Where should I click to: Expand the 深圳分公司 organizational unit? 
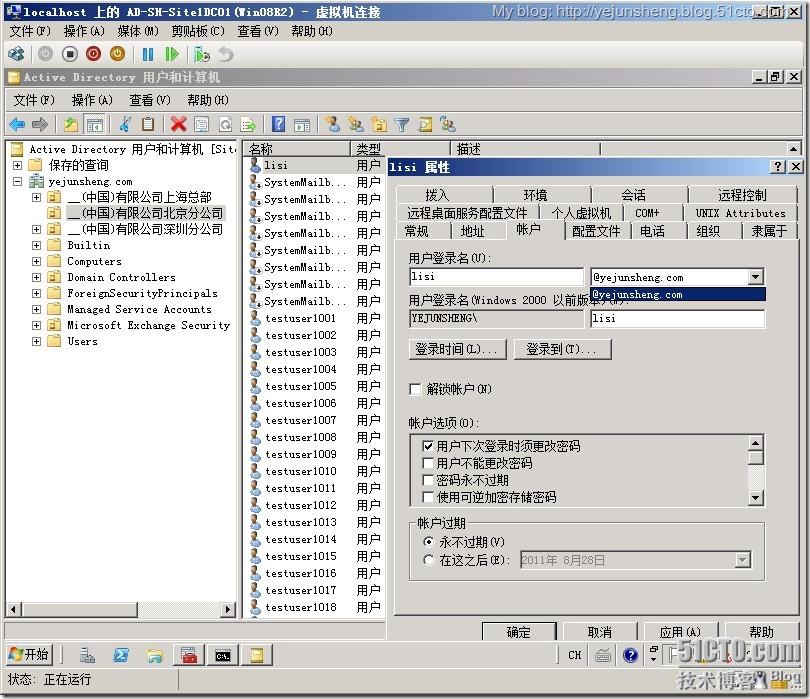tap(36, 229)
